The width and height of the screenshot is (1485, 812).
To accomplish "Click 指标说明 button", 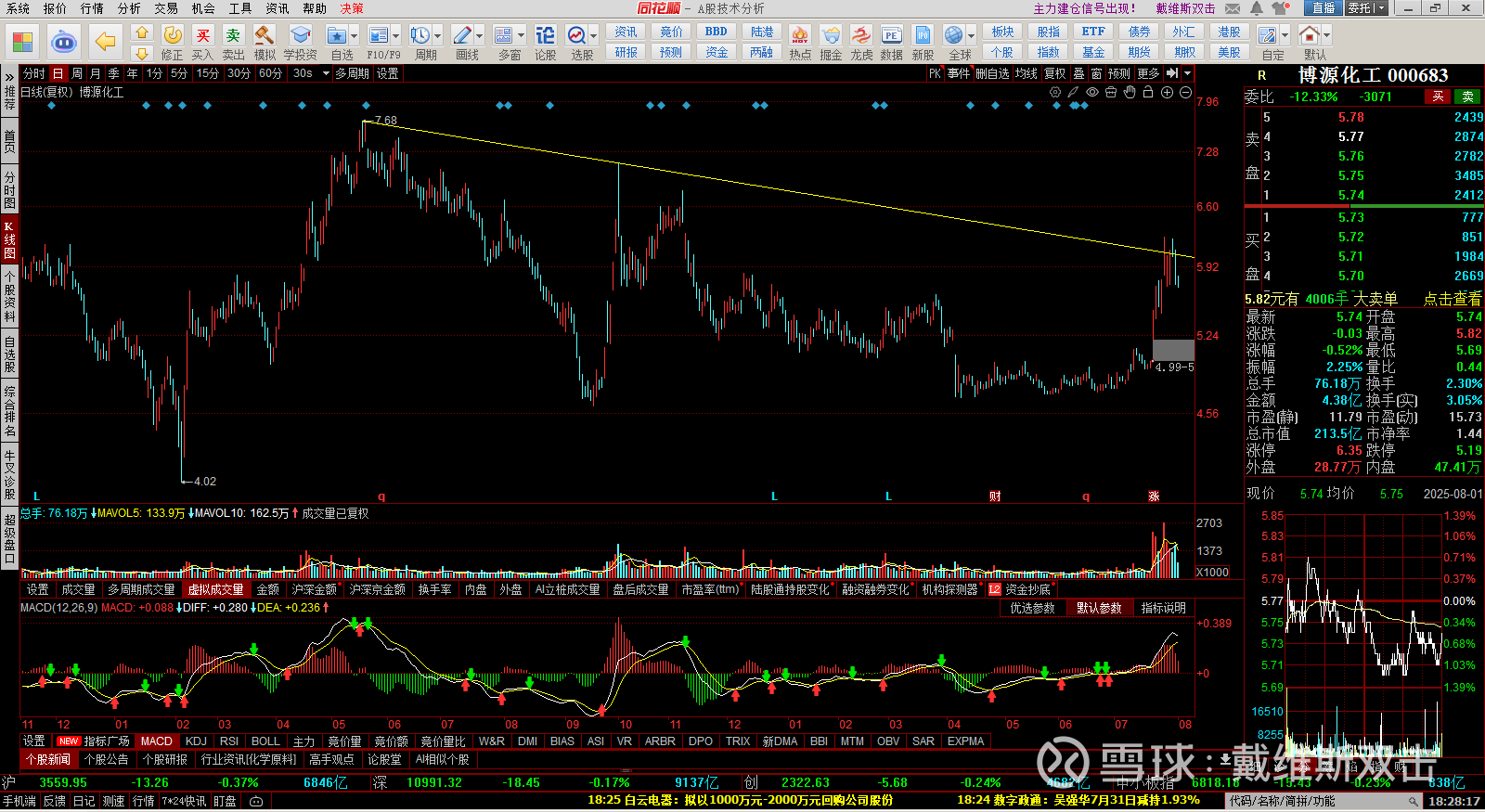I will click(x=1164, y=608).
